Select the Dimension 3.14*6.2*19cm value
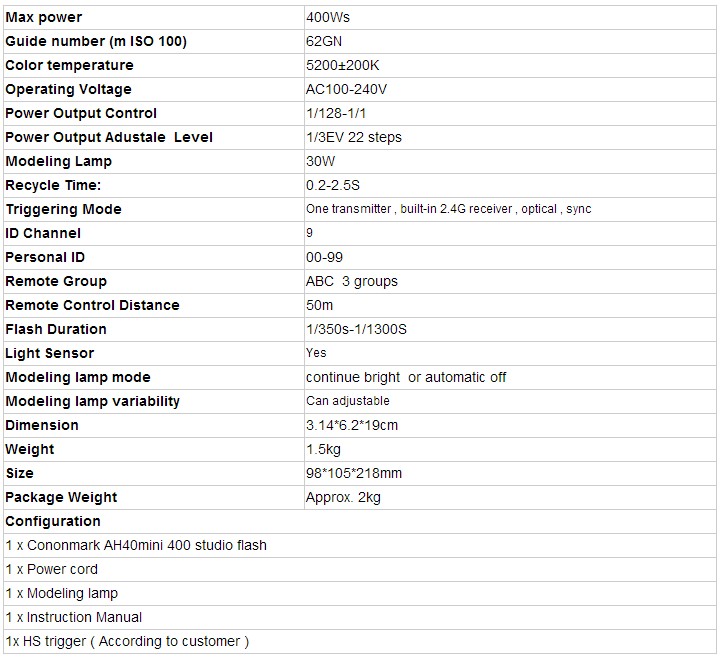The image size is (721, 664). [x=352, y=425]
